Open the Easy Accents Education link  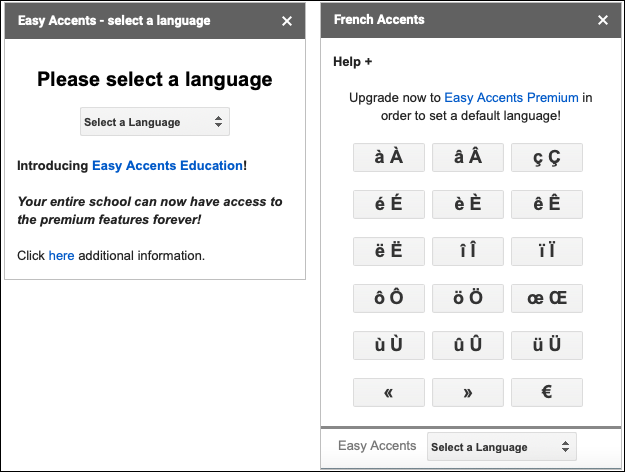(167, 165)
